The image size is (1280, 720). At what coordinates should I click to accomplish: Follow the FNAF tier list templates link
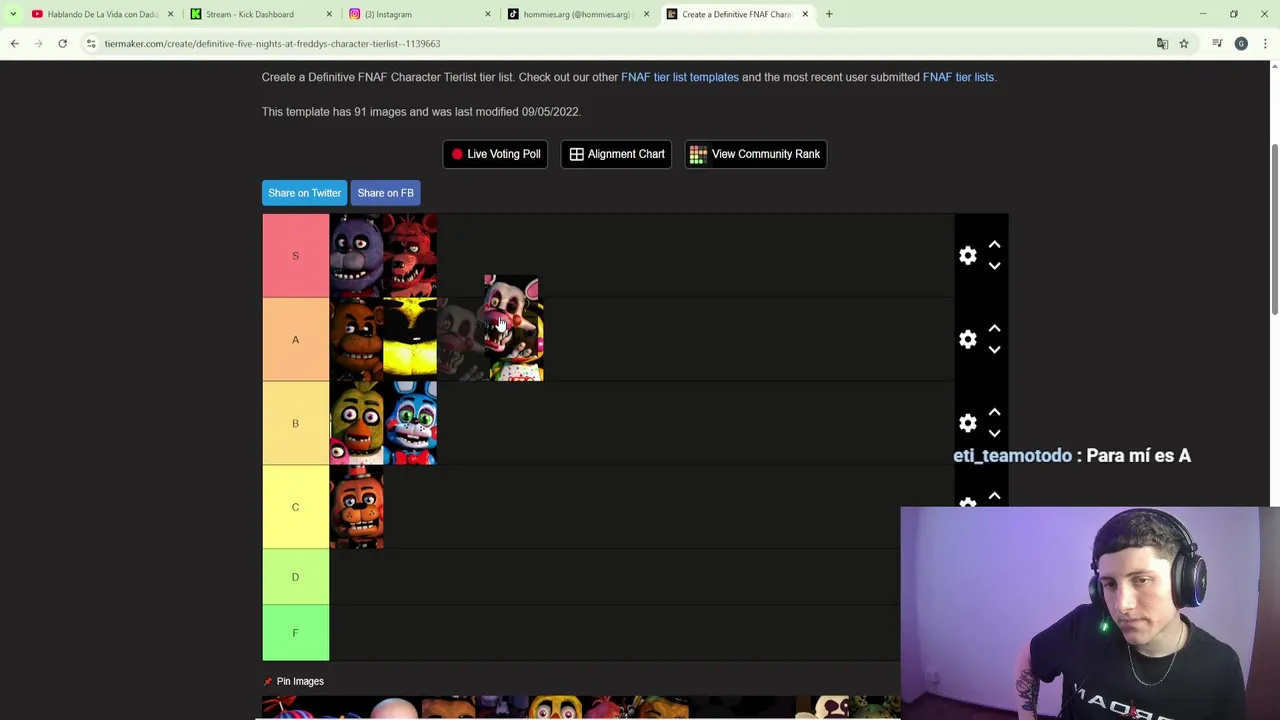click(680, 77)
